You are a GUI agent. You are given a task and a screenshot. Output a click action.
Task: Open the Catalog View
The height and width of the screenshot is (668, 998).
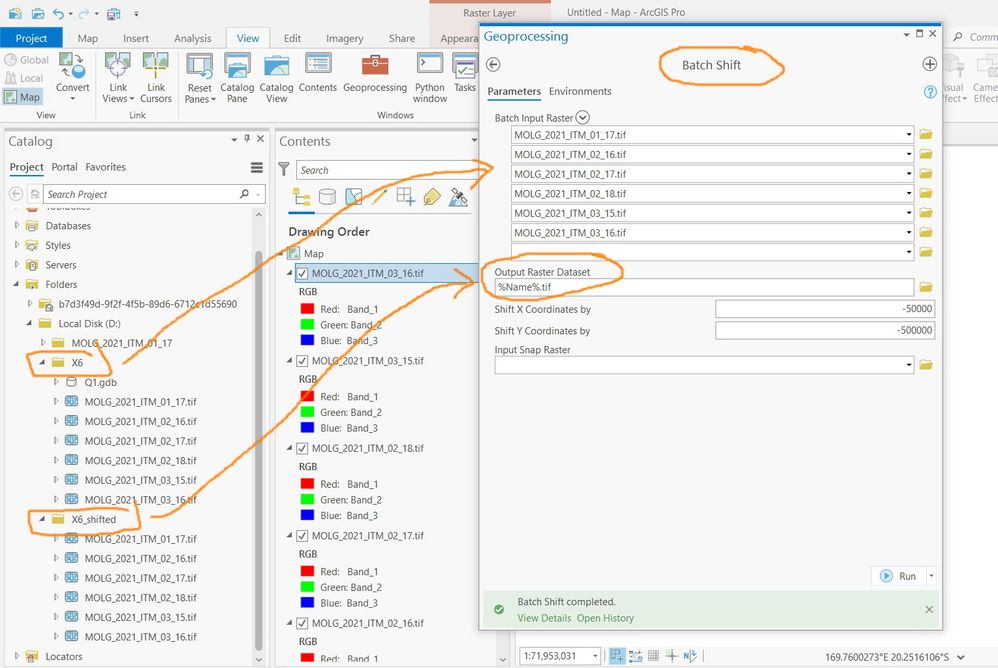[x=276, y=77]
